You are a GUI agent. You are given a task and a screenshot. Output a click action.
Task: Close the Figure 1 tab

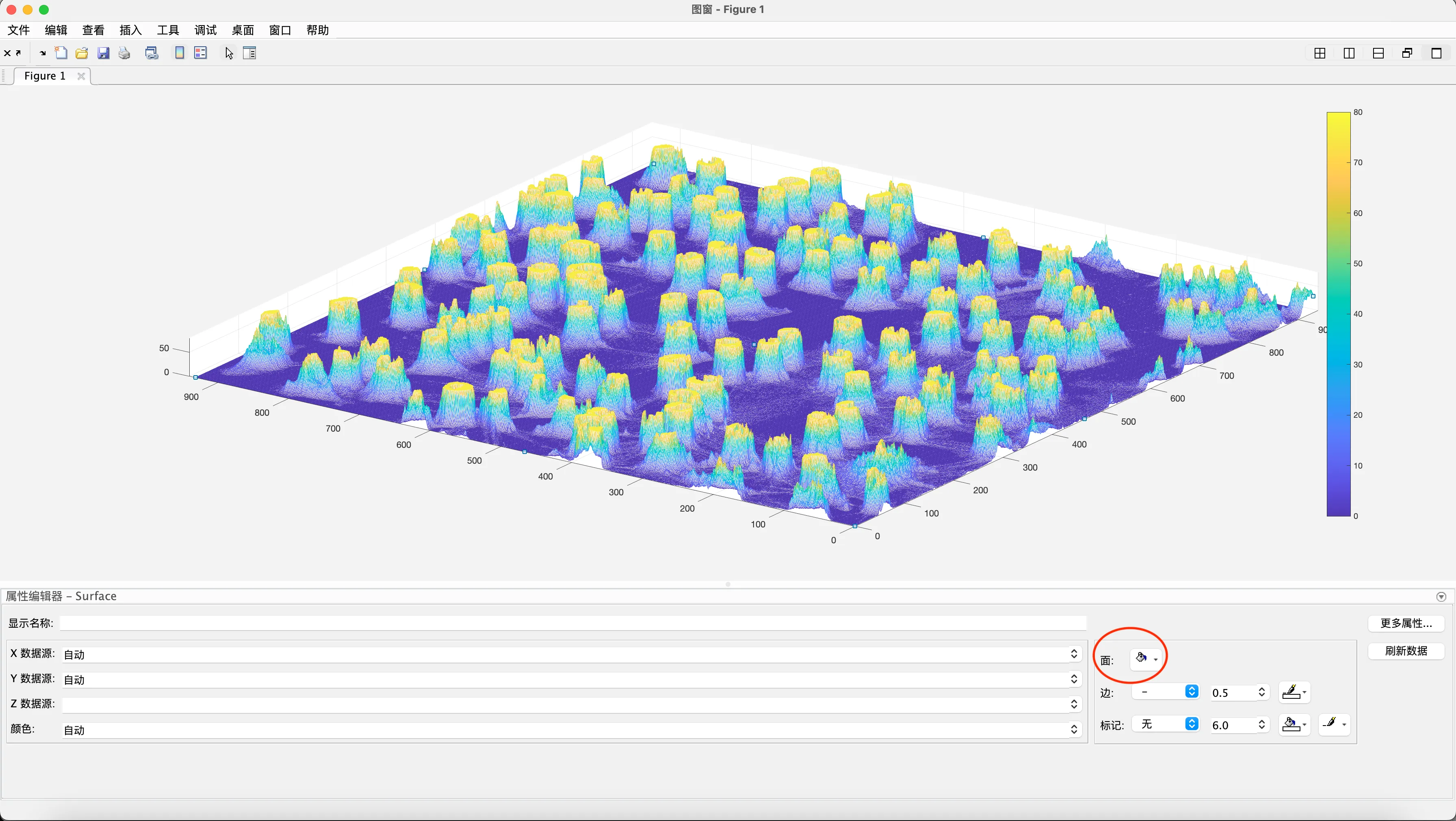81,76
